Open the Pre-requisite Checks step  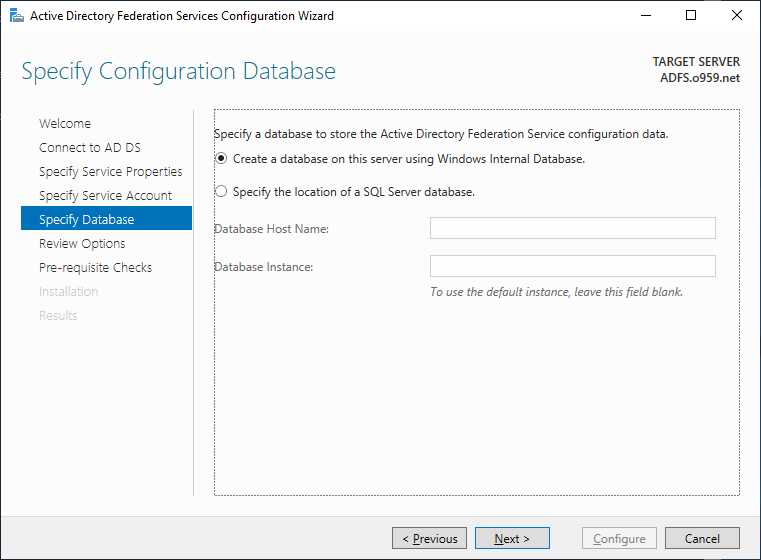pyautogui.click(x=95, y=268)
